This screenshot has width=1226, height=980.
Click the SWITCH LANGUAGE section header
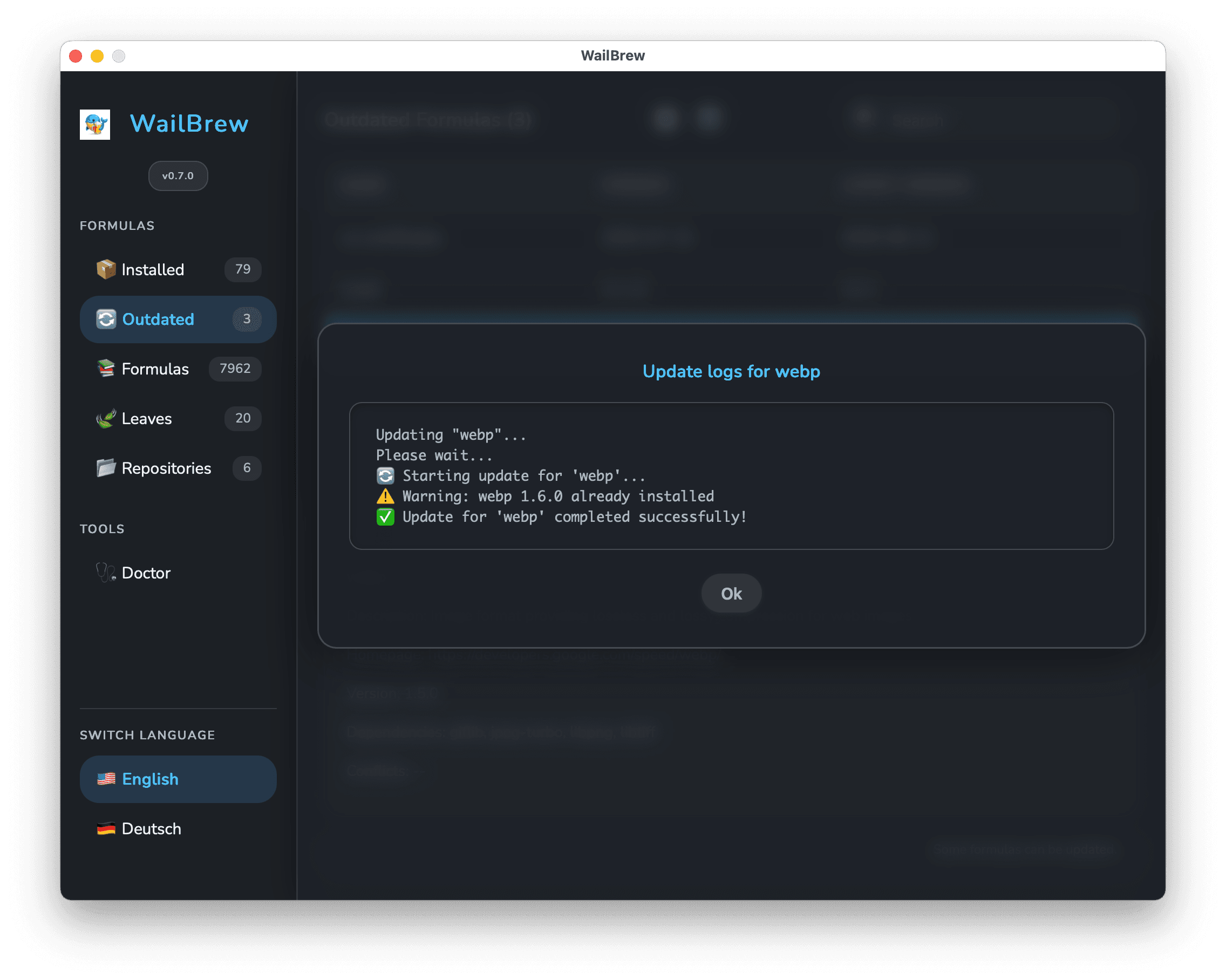coord(147,735)
